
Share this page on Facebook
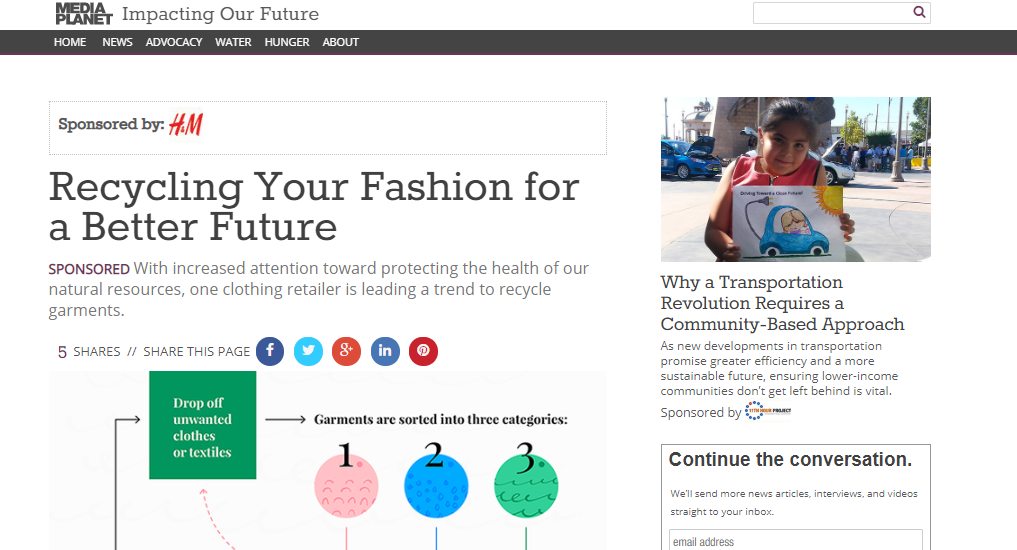pyautogui.click(x=270, y=351)
